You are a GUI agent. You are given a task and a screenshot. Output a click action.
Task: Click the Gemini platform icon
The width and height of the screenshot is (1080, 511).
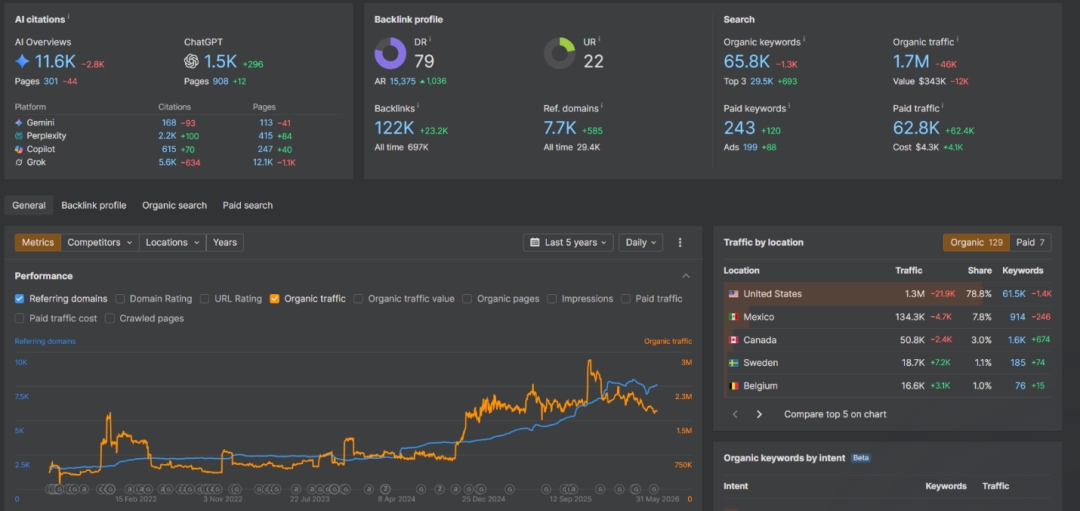point(19,123)
